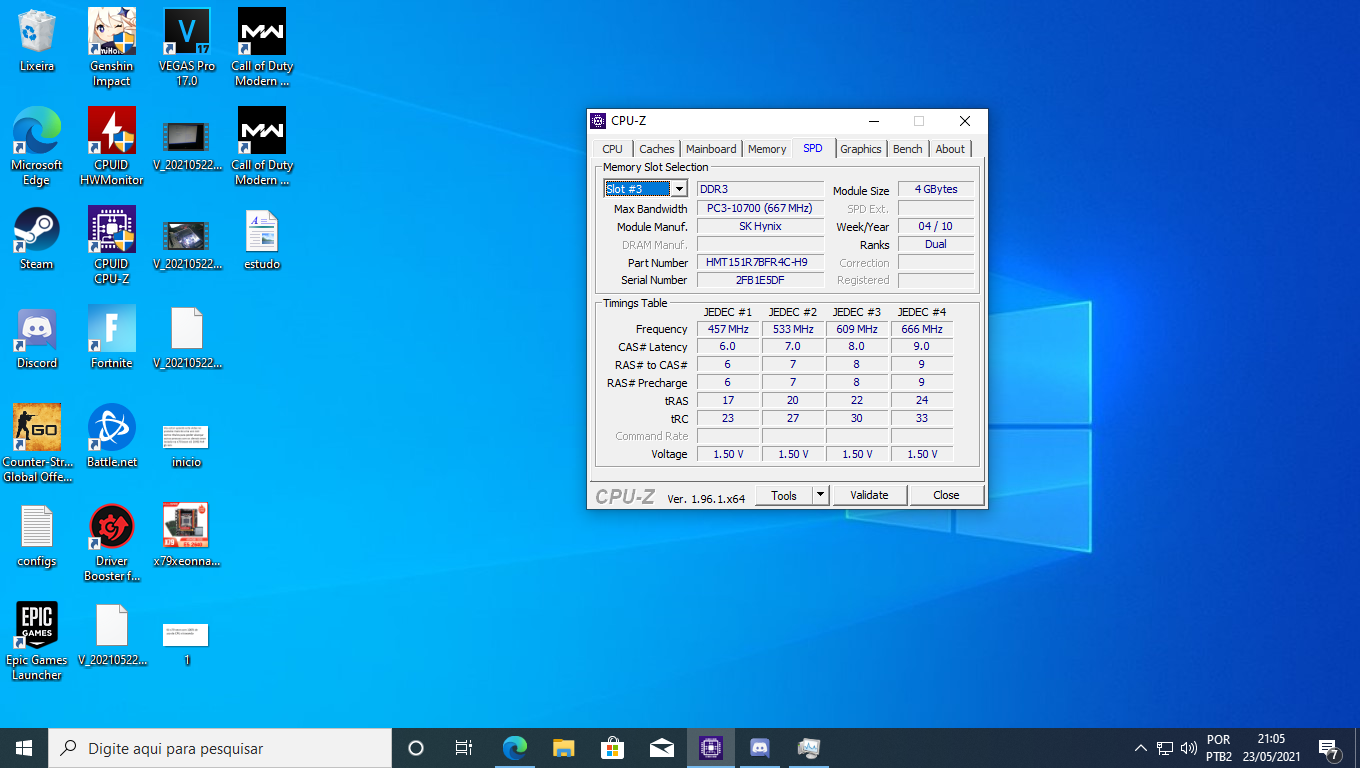Select Microsoft Edge desktop icon
This screenshot has width=1360, height=768.
(37, 146)
